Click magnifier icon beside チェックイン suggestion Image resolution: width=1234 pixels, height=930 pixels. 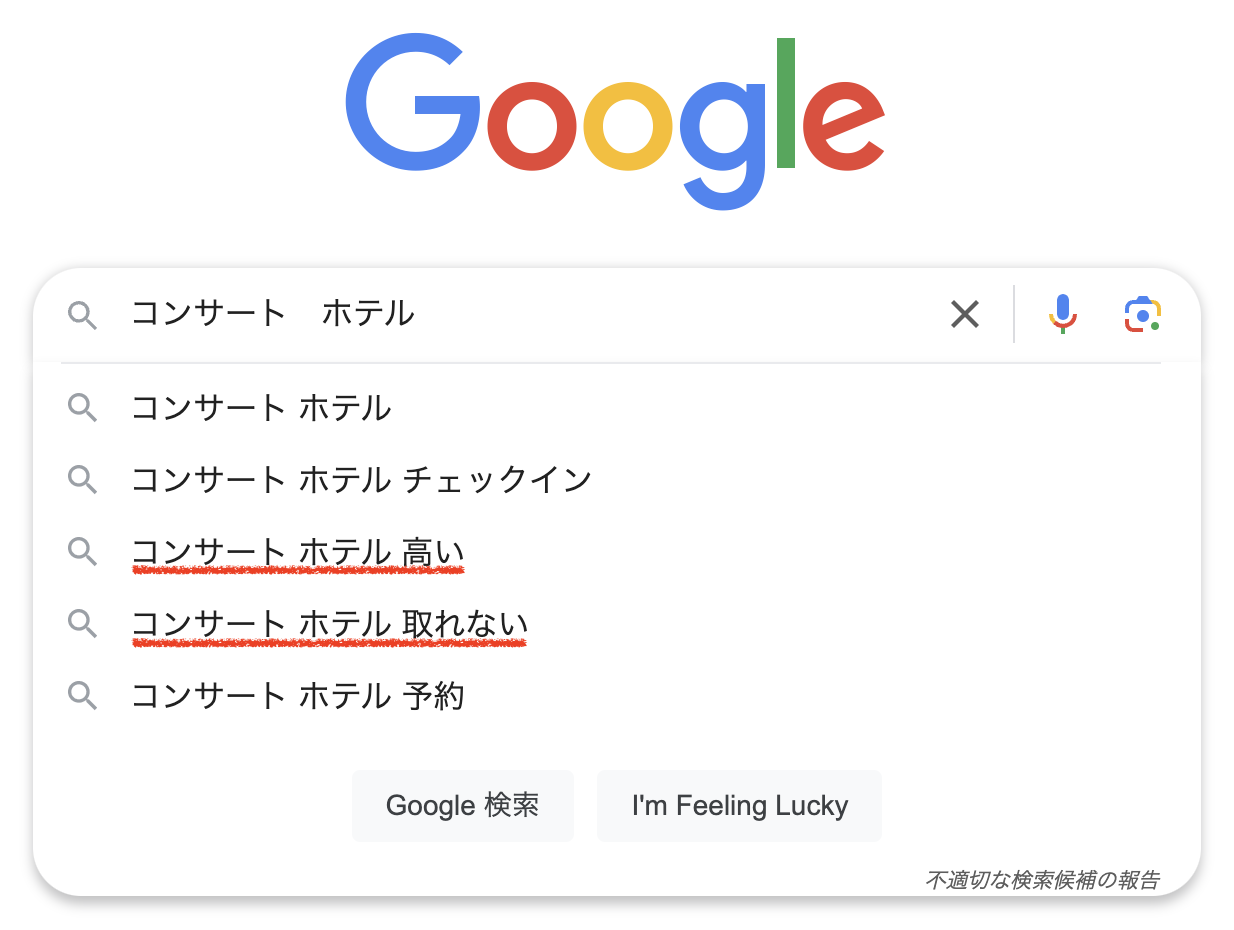pos(82,480)
